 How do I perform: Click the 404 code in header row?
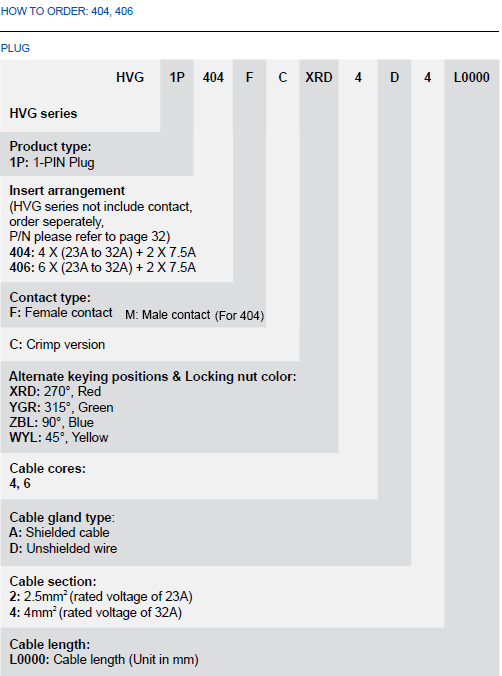(213, 77)
